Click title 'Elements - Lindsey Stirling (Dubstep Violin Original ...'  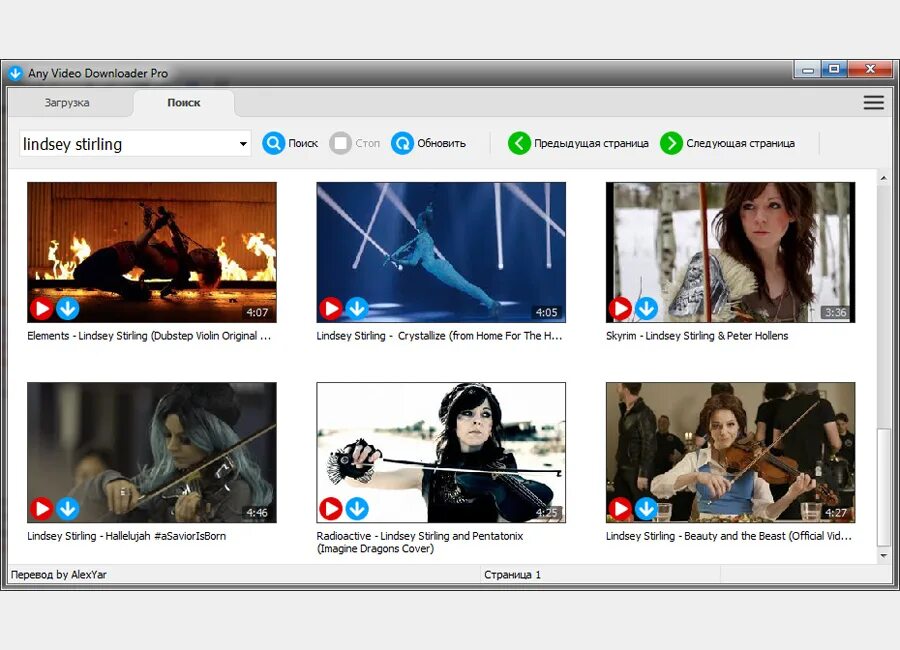149,336
